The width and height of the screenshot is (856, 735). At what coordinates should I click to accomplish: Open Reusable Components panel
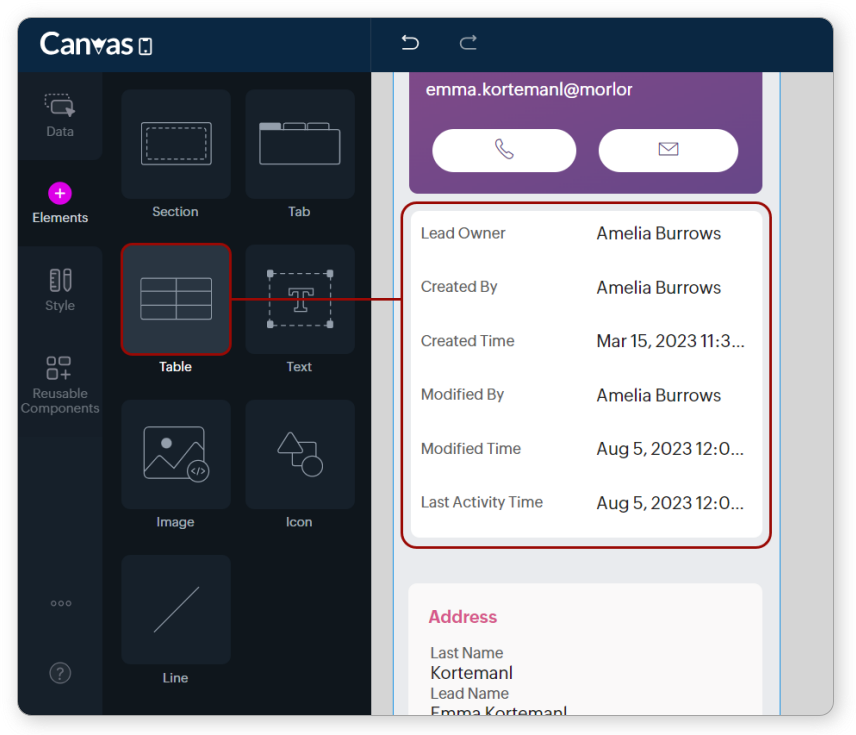click(60, 384)
